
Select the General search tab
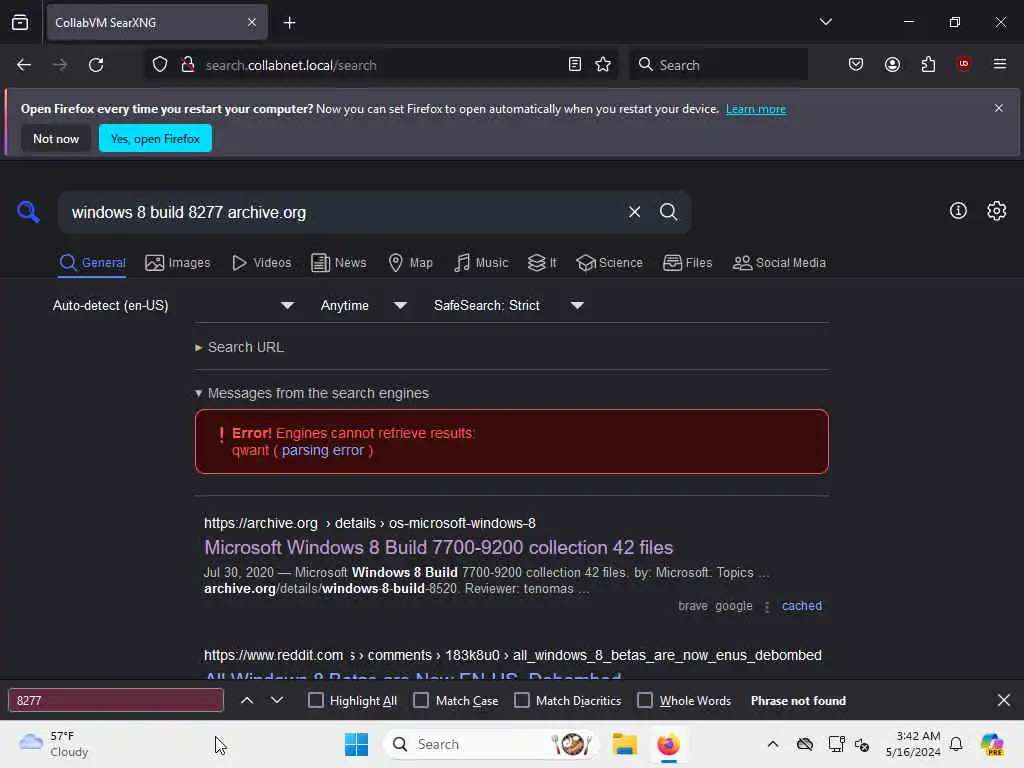92,263
